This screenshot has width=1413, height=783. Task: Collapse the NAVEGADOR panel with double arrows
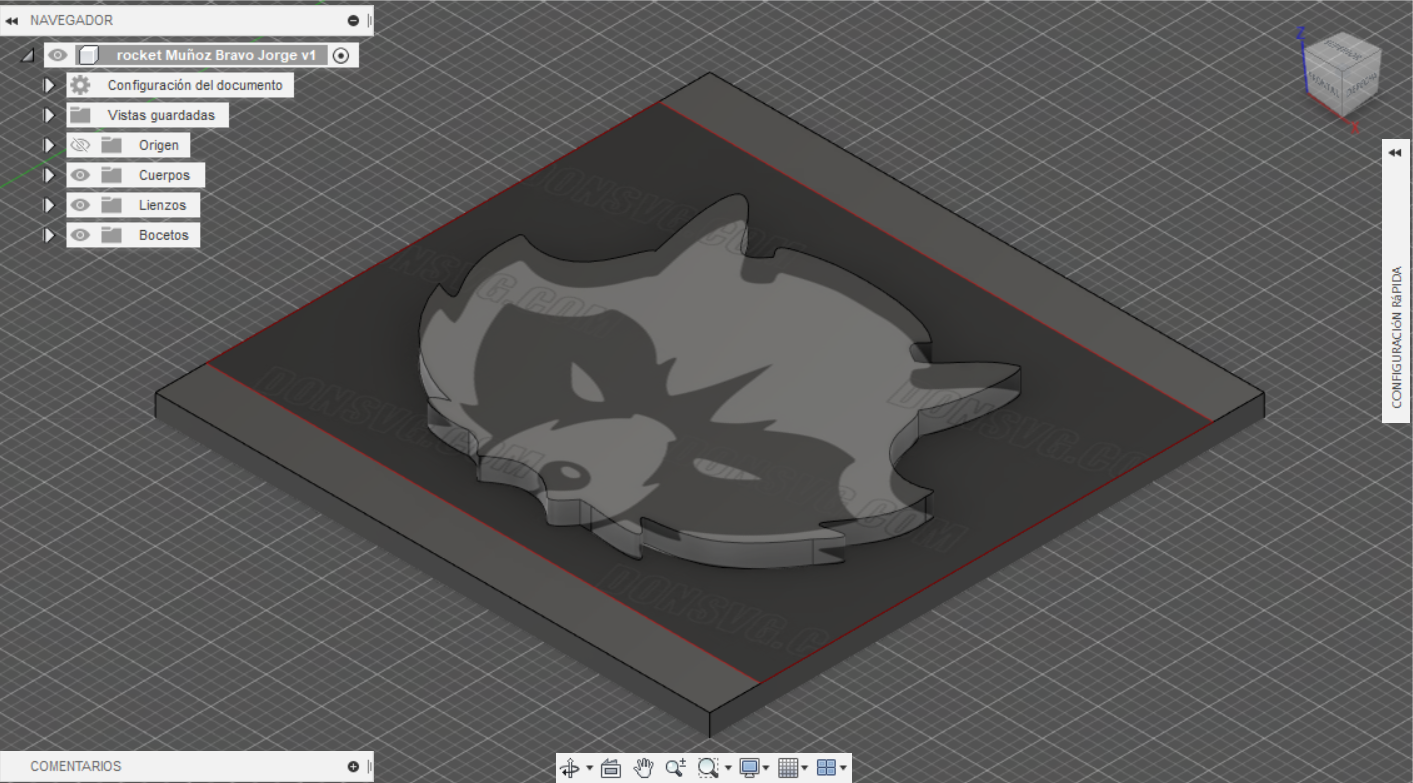point(11,20)
